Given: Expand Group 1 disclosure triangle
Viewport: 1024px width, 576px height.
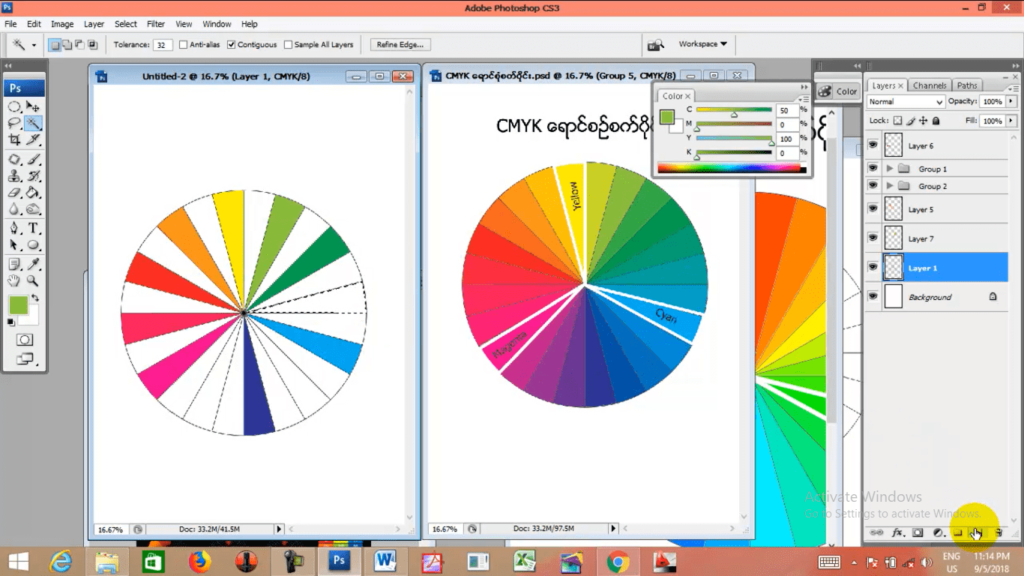Looking at the screenshot, I should [x=889, y=168].
